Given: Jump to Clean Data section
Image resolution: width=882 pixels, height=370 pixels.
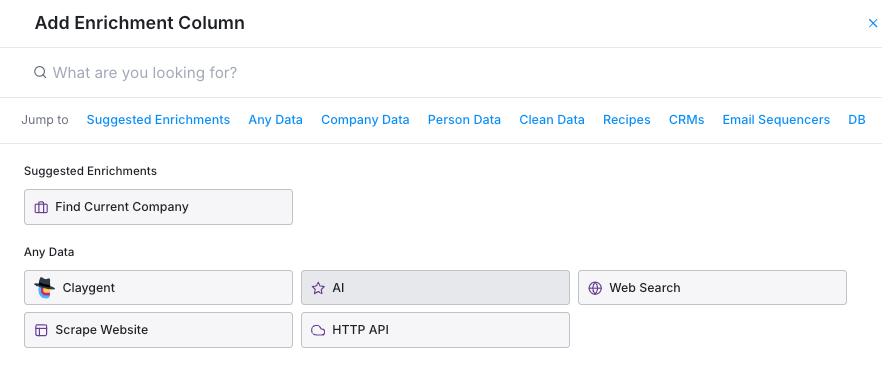Looking at the screenshot, I should [x=552, y=120].
